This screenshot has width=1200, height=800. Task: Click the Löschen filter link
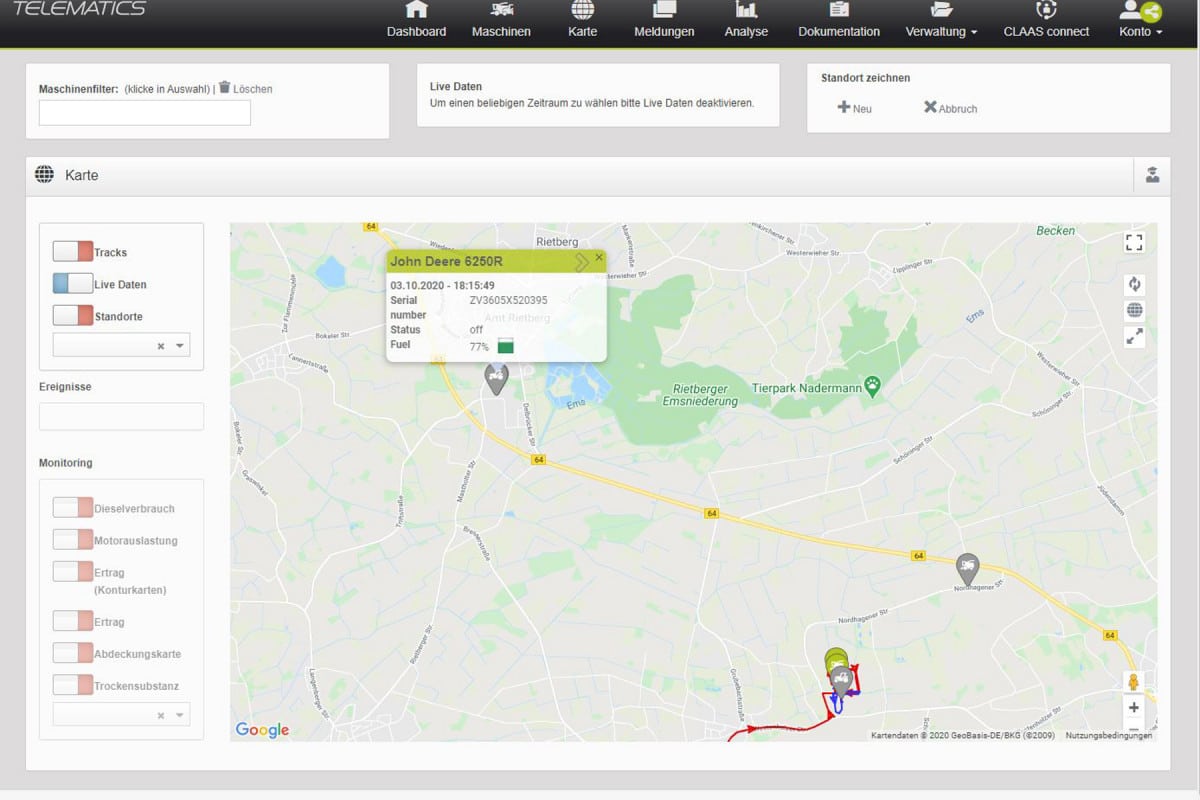pos(253,89)
